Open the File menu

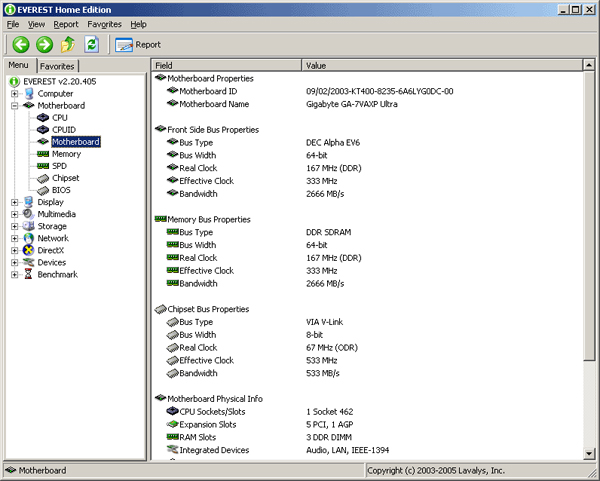[x=13, y=24]
